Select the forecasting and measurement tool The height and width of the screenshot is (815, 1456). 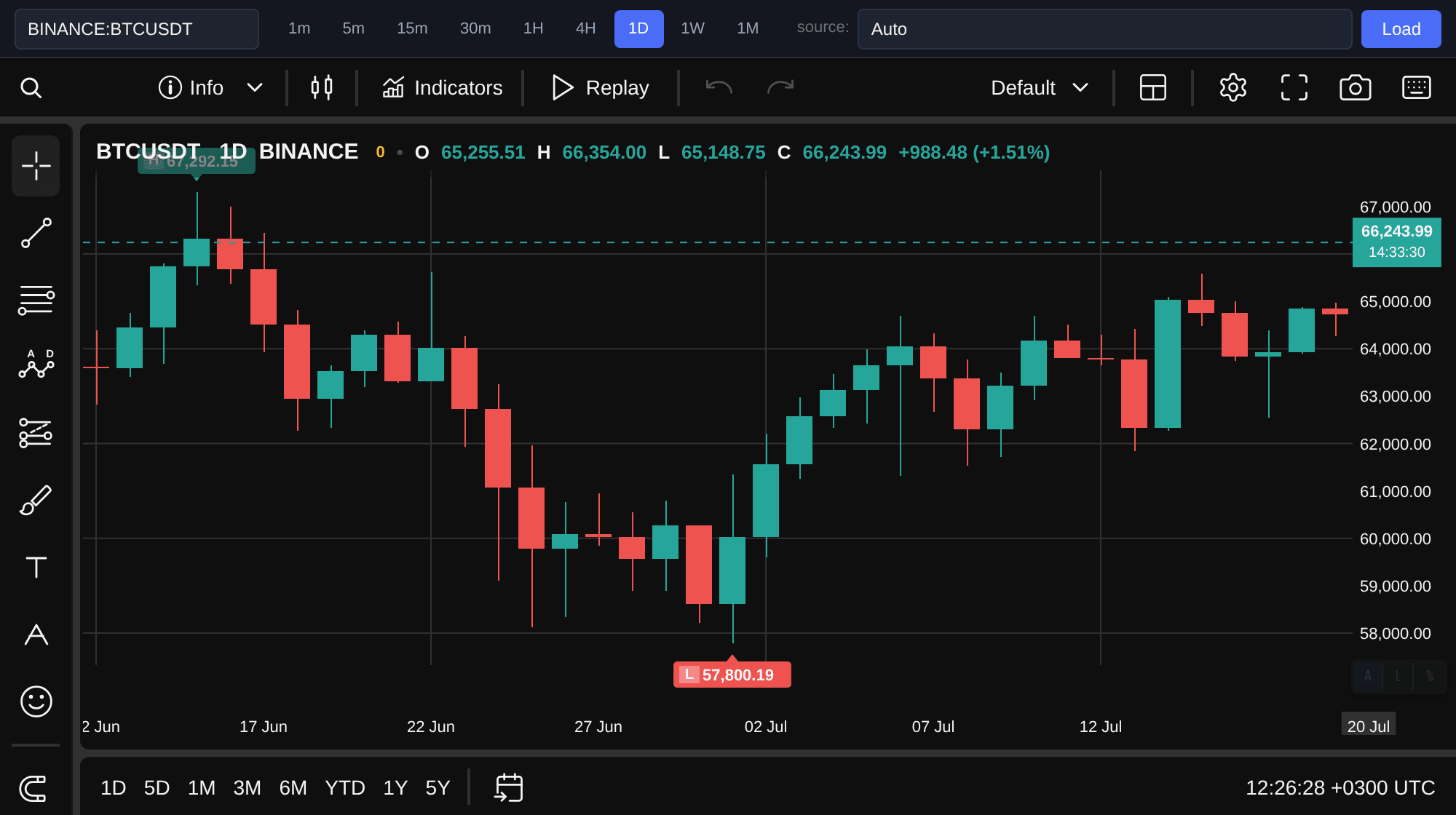tap(36, 433)
